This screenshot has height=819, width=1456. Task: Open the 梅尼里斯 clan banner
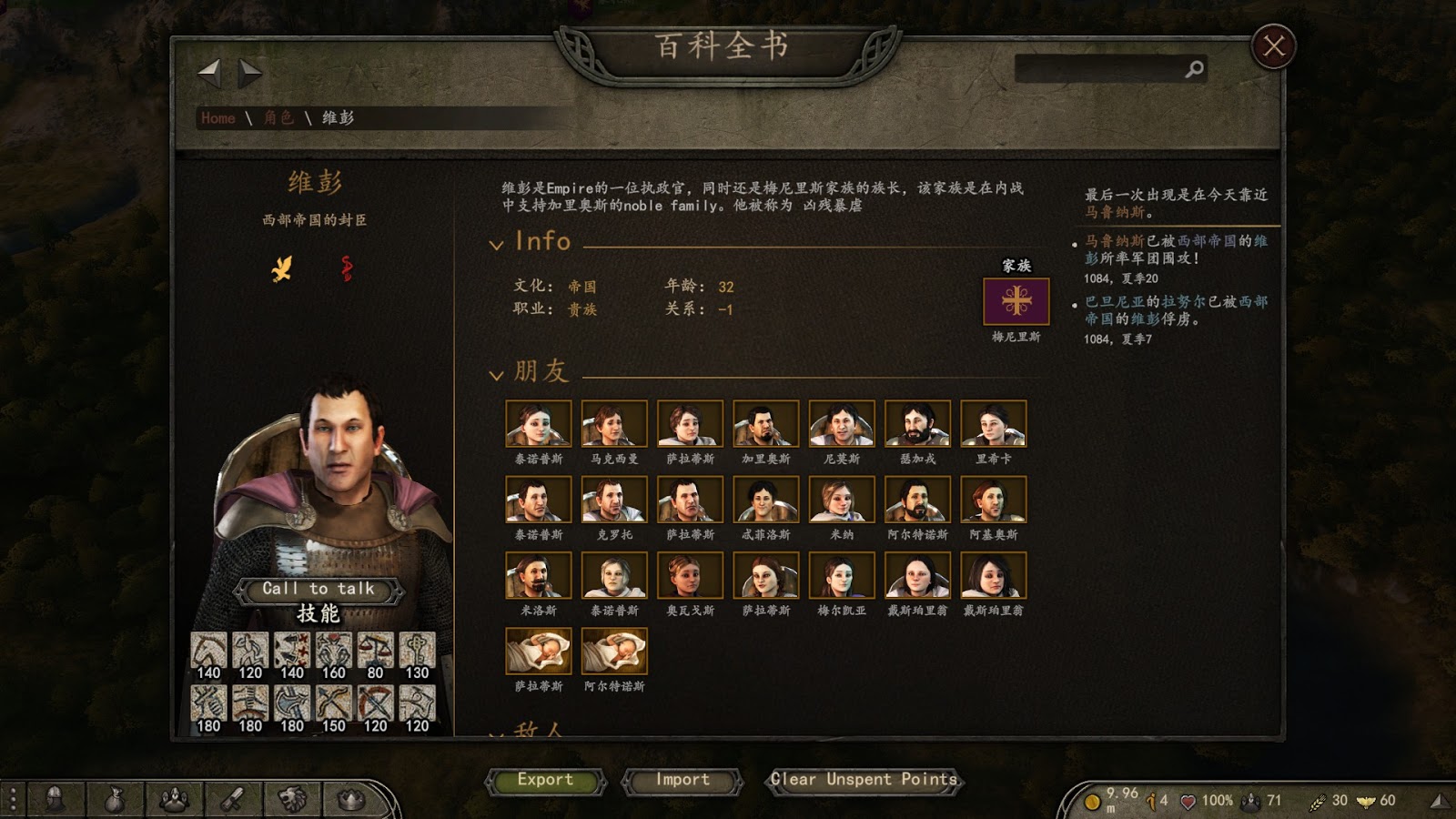click(1016, 301)
